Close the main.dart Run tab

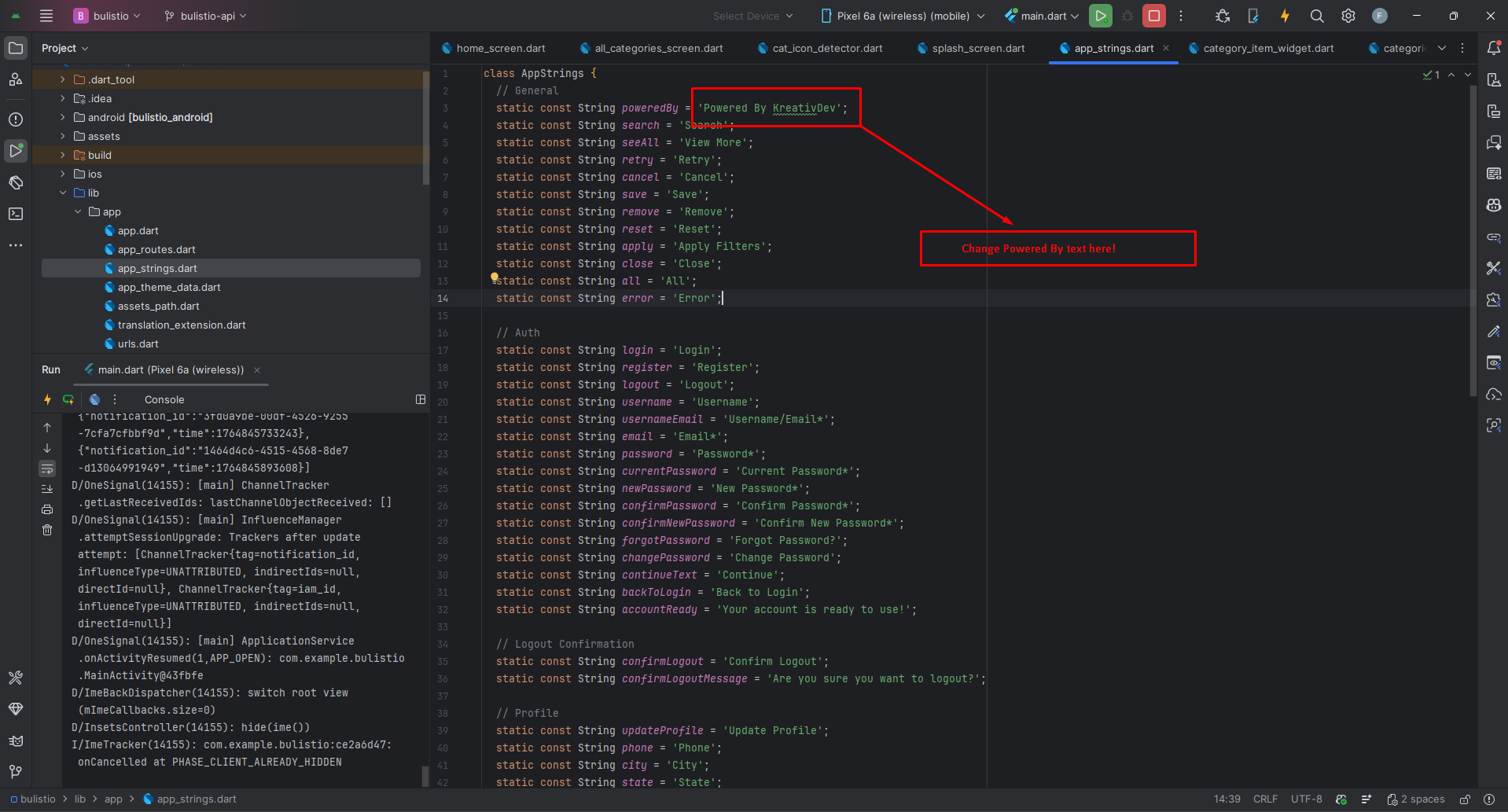point(257,369)
